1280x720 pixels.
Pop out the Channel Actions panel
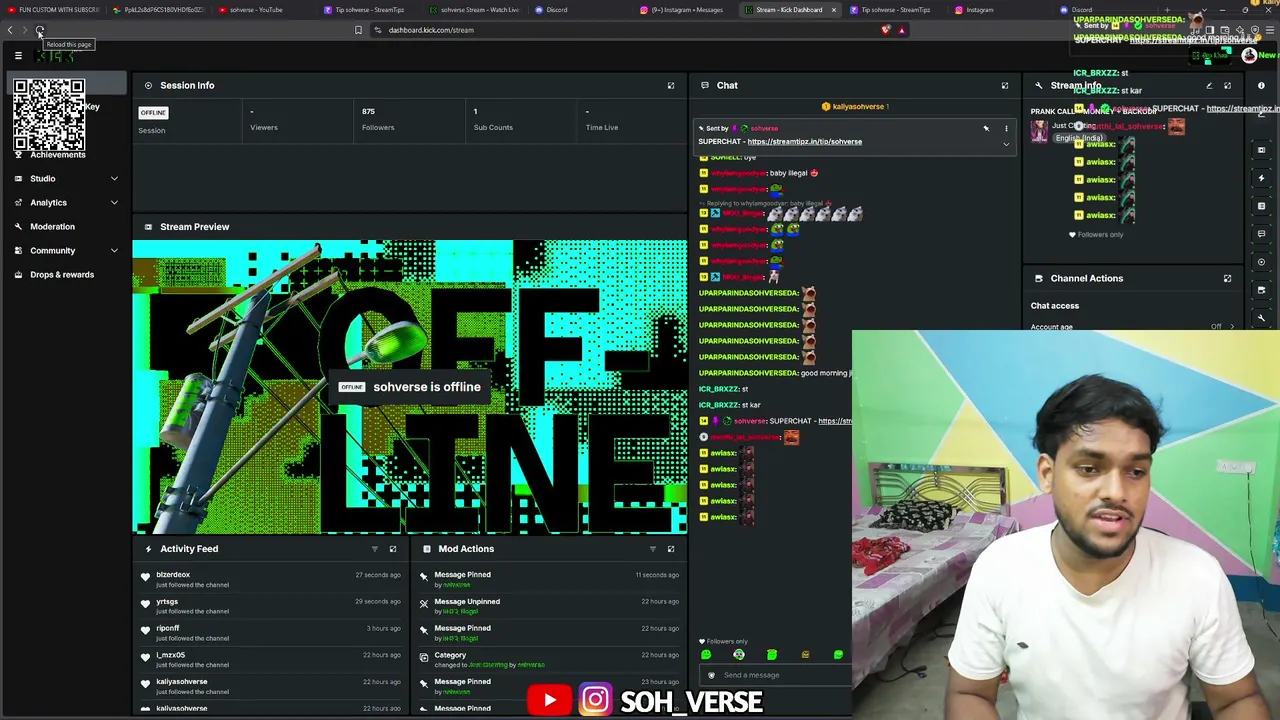click(1228, 278)
